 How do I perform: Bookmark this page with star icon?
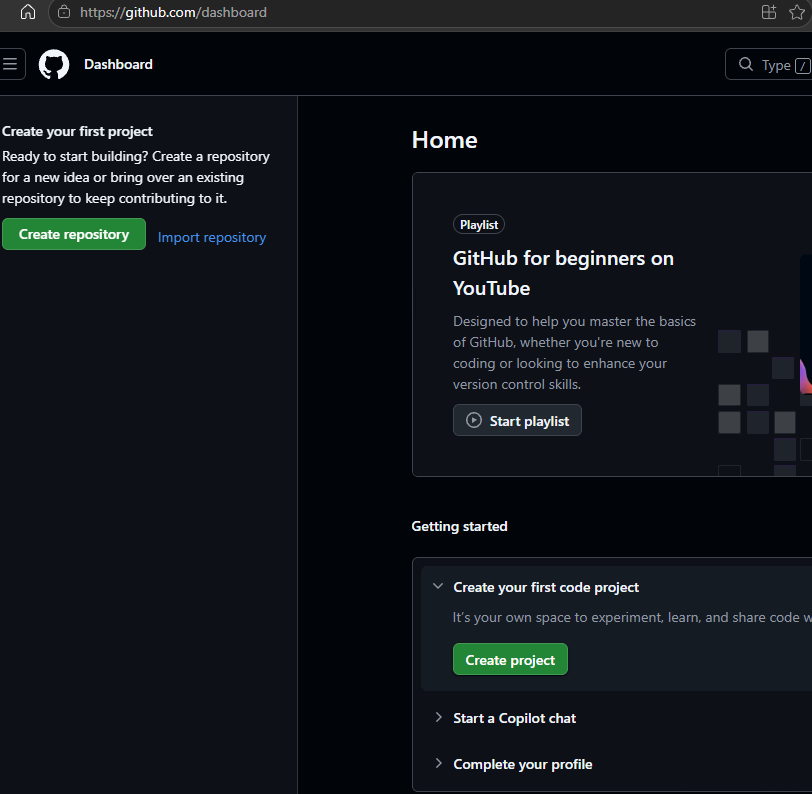796,12
